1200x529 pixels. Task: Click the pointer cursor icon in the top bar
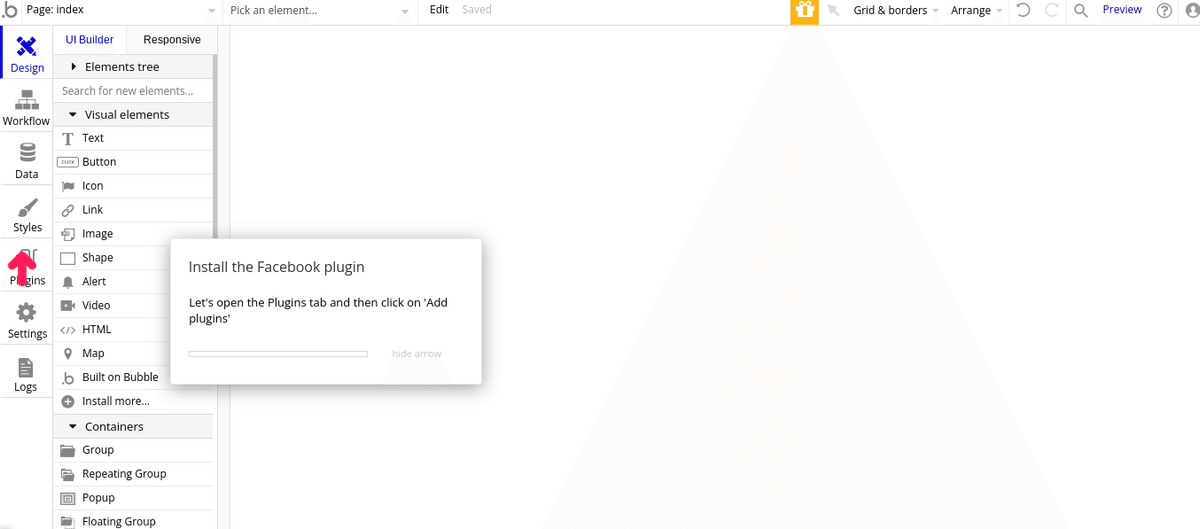tap(833, 10)
